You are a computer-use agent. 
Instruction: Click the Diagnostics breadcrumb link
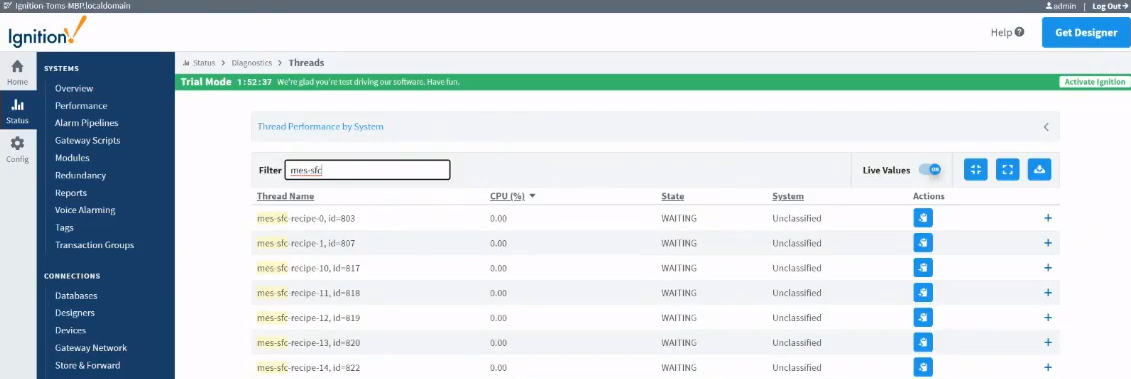pyautogui.click(x=252, y=63)
